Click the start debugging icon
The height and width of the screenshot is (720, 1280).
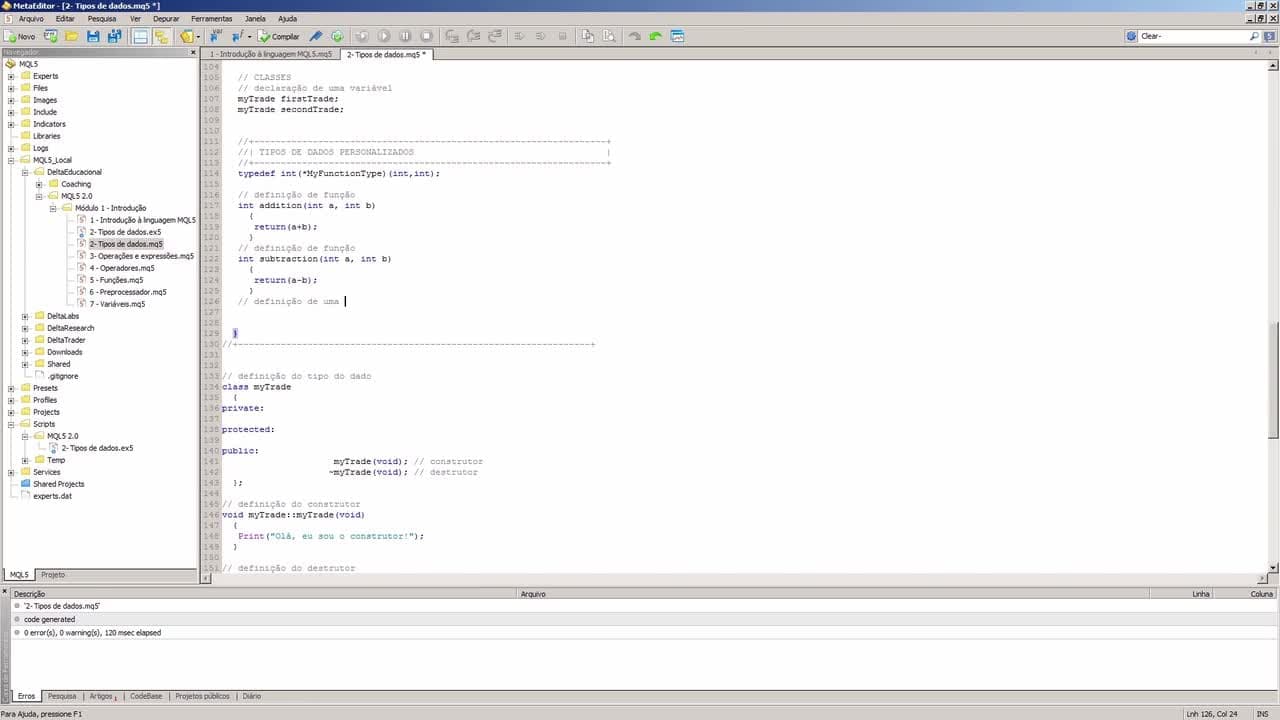362,36
